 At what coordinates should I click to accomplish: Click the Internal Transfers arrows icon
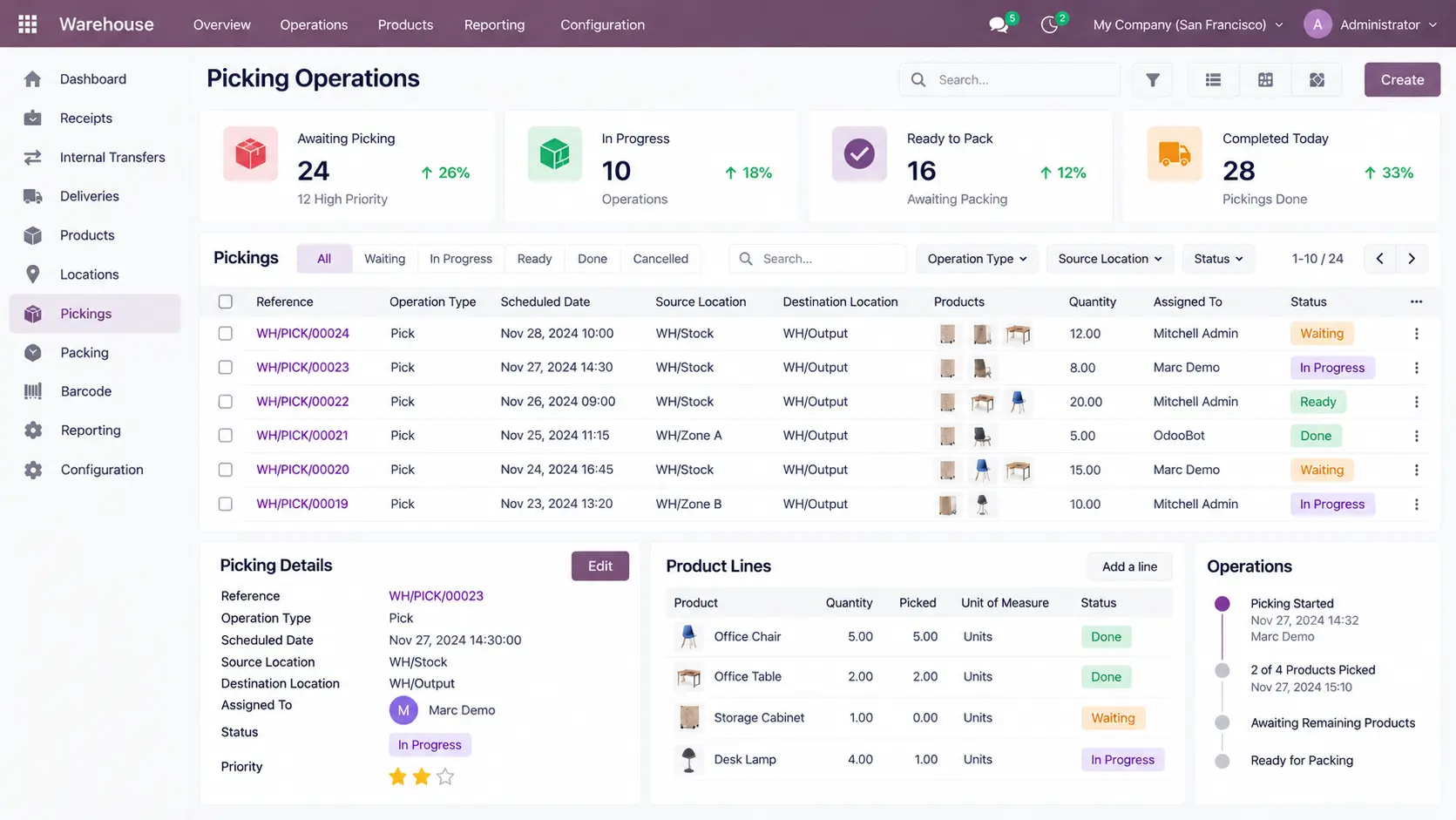33,158
